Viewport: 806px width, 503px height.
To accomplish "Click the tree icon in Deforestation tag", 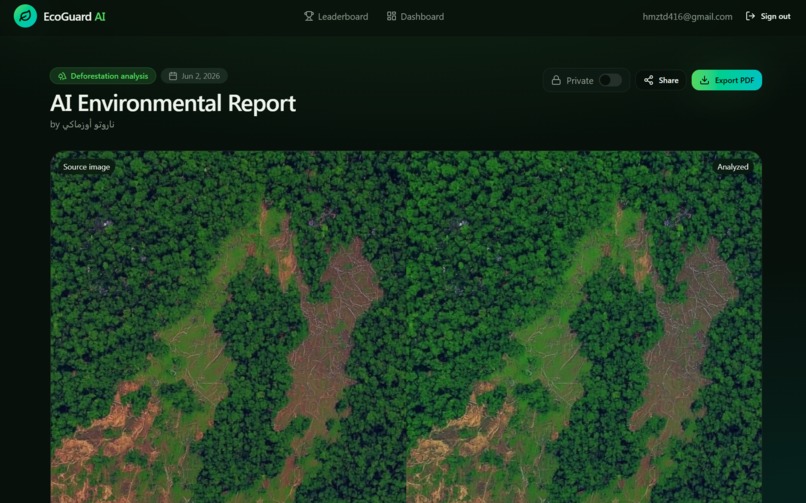I will (x=62, y=76).
